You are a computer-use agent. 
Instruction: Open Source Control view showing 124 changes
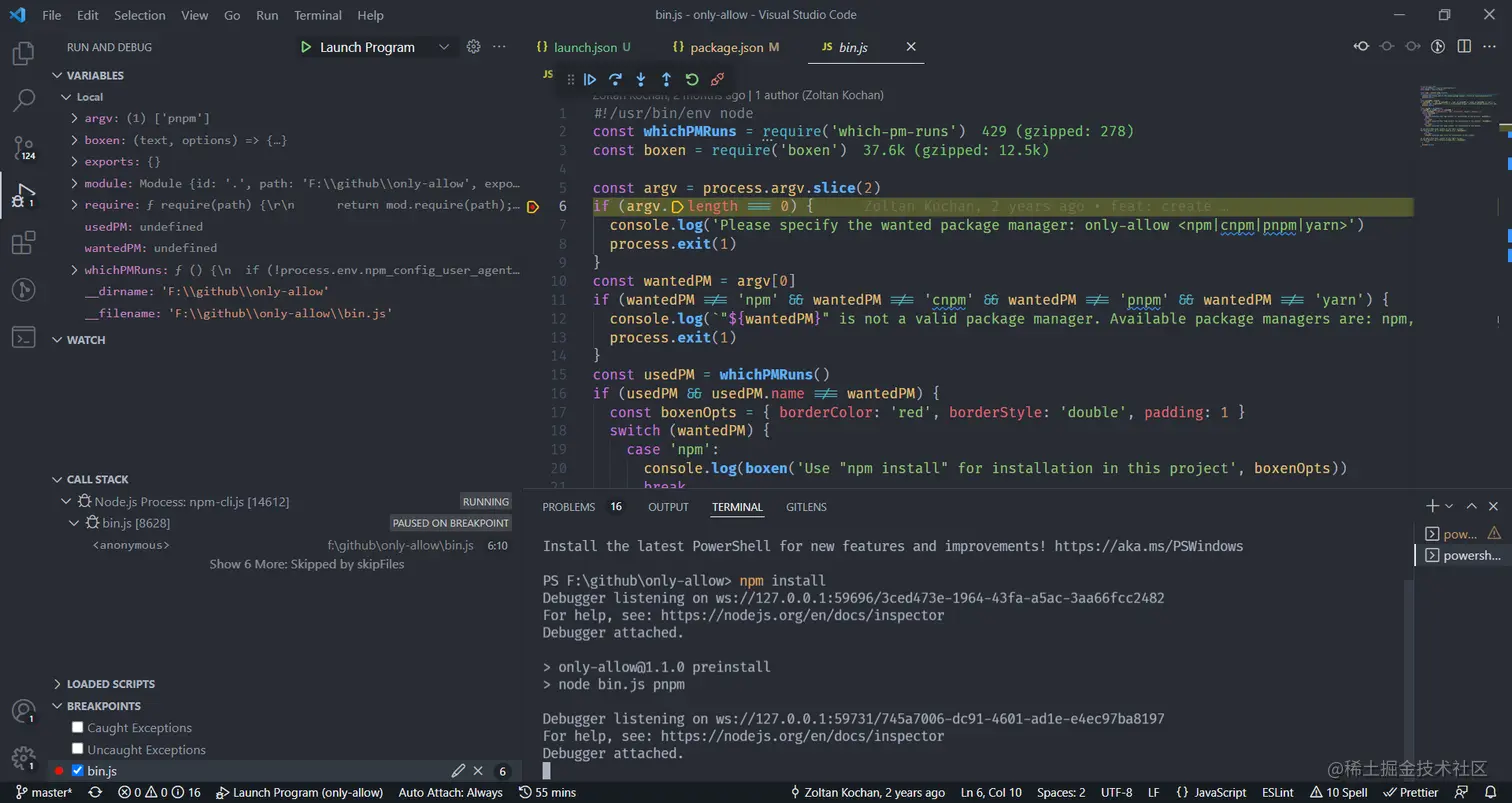pos(23,148)
